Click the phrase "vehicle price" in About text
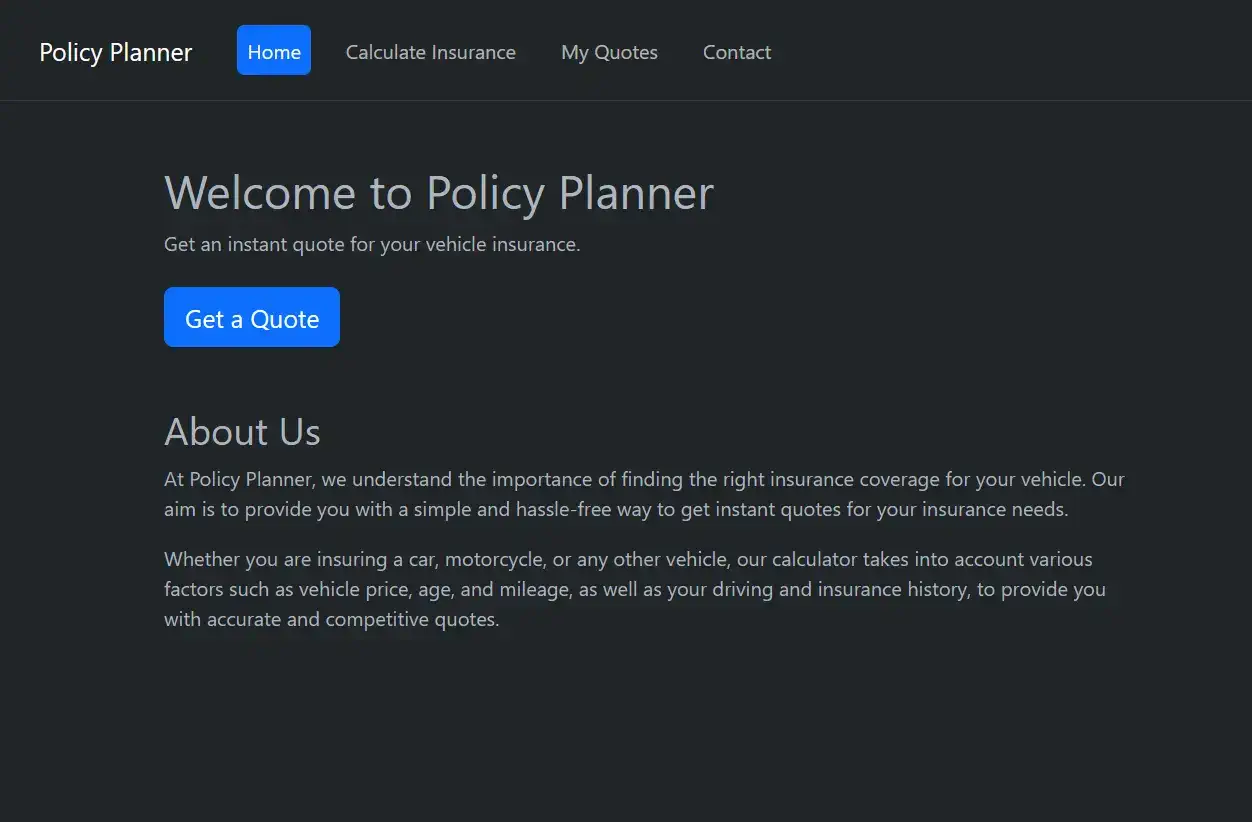Viewport: 1252px width, 822px height. (x=354, y=589)
